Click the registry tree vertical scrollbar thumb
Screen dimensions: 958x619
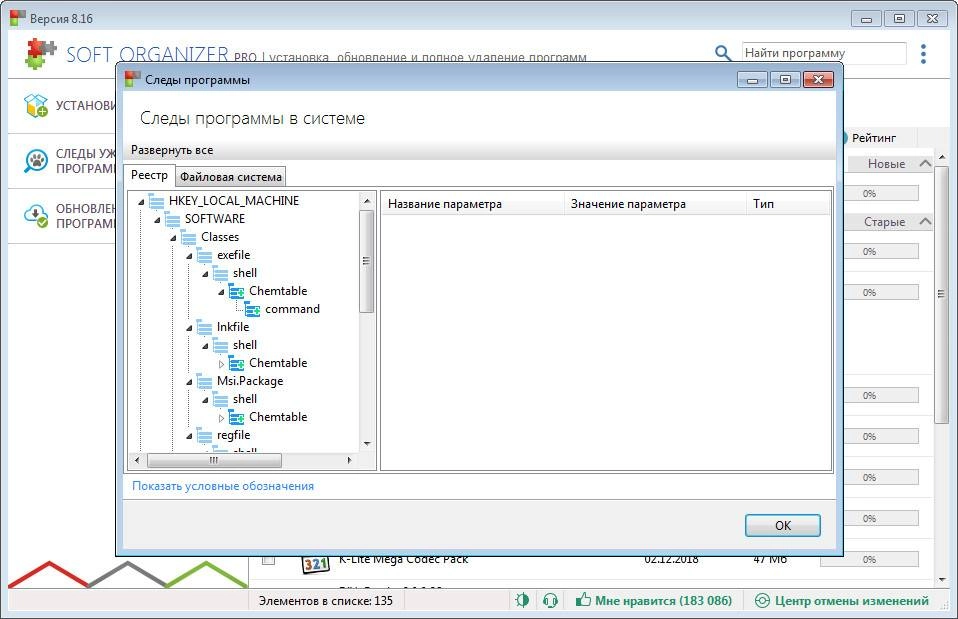point(367,261)
